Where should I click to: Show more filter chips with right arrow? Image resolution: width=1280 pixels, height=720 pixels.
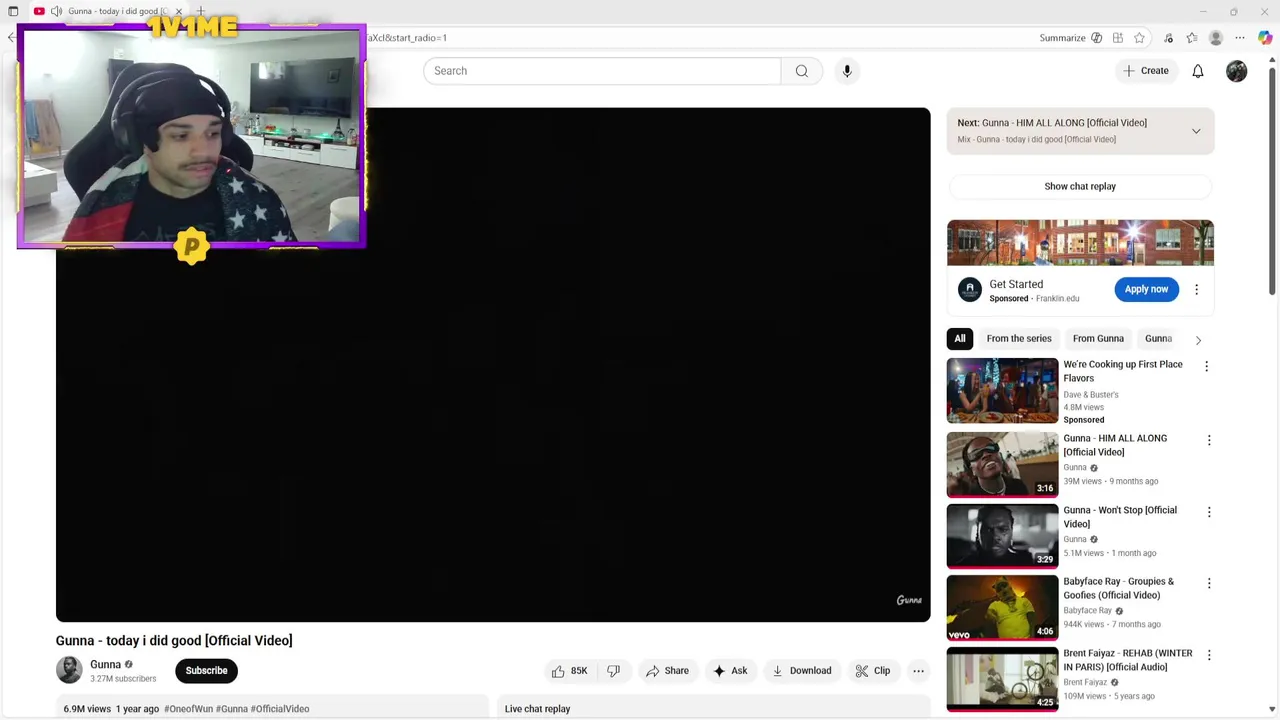point(1198,340)
